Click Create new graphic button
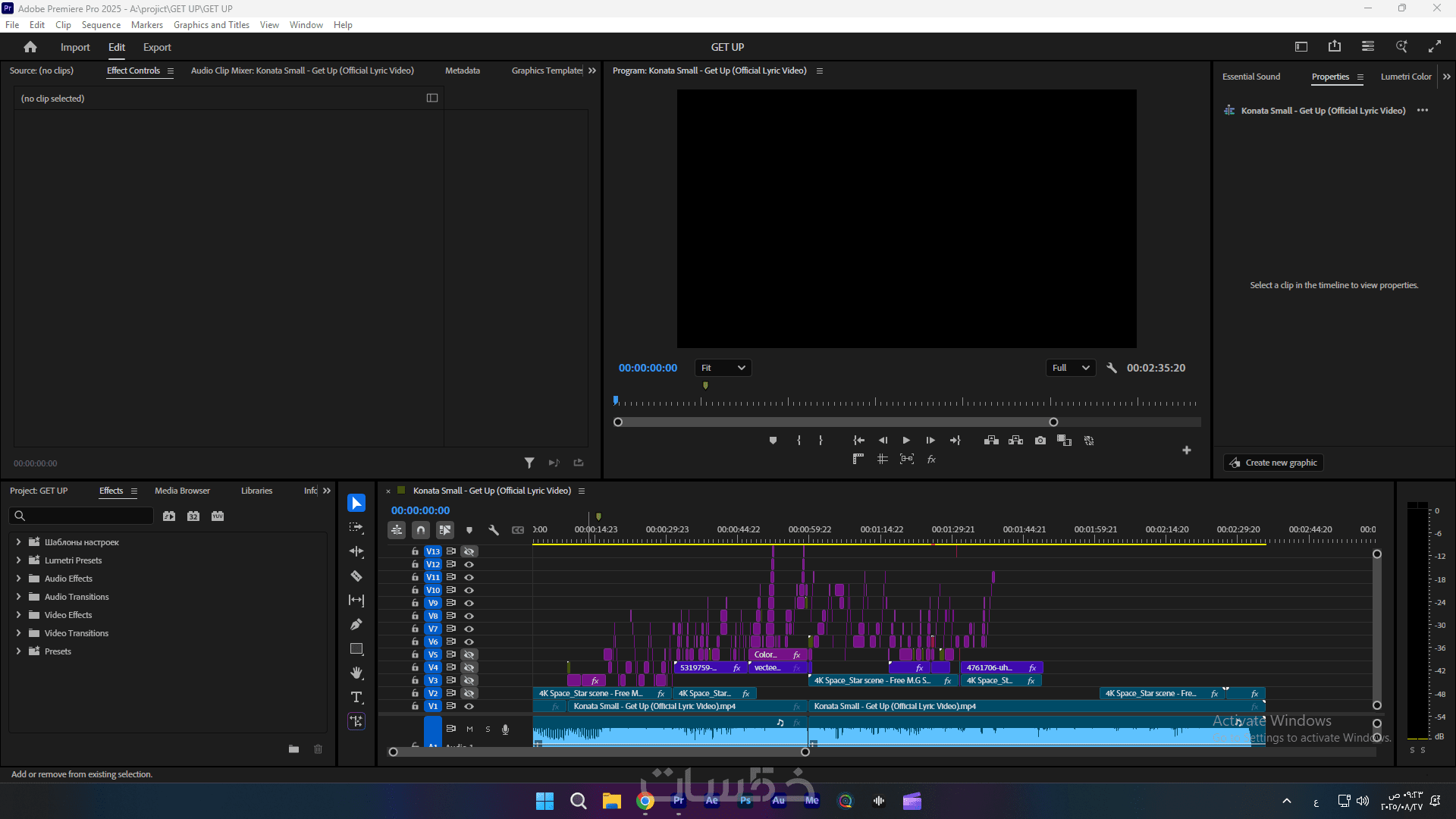Viewport: 1456px width, 819px height. pyautogui.click(x=1273, y=463)
